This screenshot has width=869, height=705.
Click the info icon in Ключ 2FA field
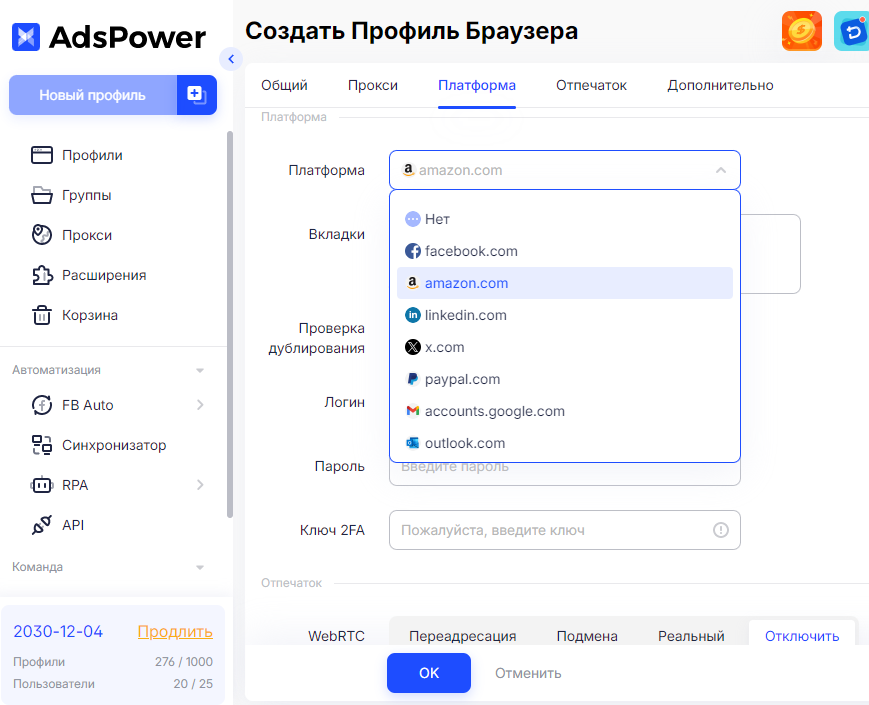pyautogui.click(x=720, y=530)
